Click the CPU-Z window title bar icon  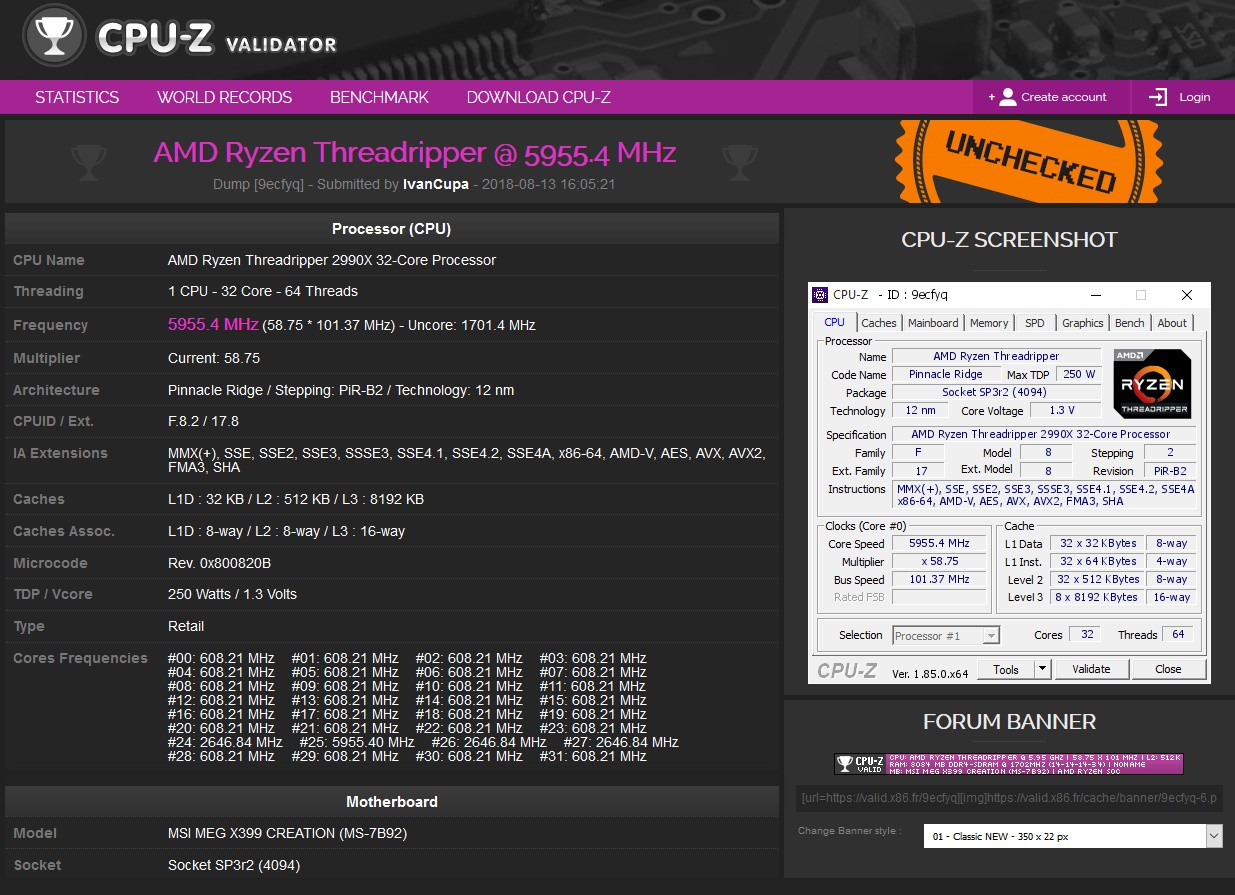[x=820, y=295]
